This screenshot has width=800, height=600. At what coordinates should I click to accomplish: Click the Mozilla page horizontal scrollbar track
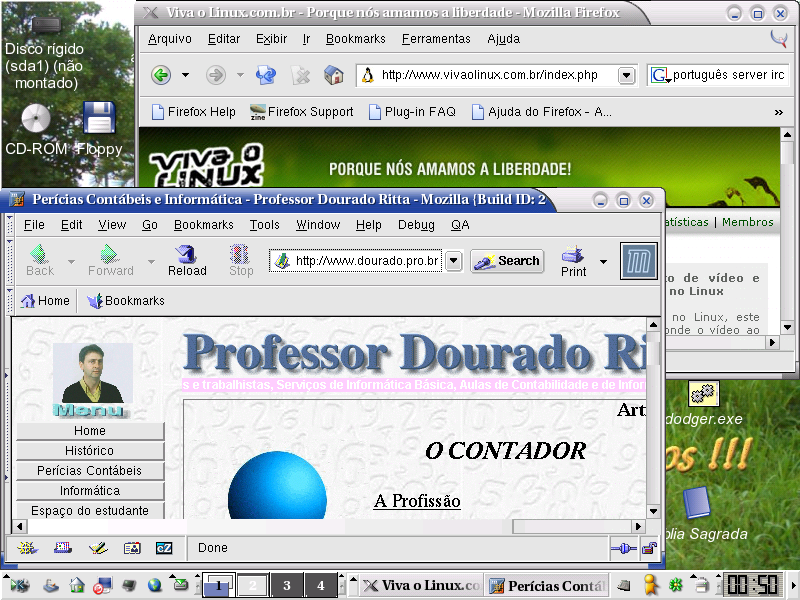269,526
